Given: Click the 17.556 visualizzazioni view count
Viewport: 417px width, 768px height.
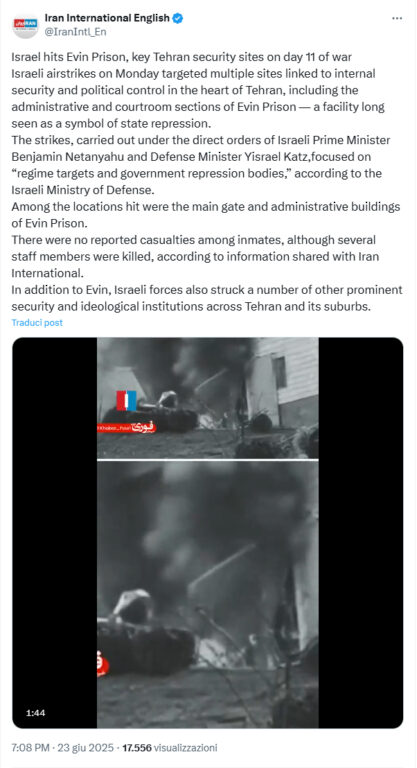Looking at the screenshot, I should point(170,748).
